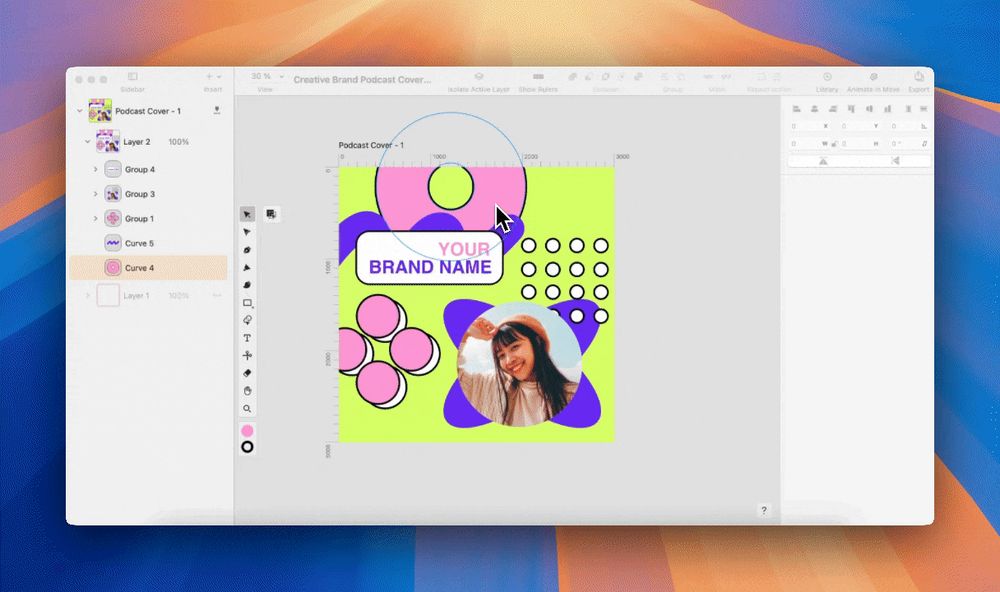Click the align horizontal centers icon

point(814,109)
